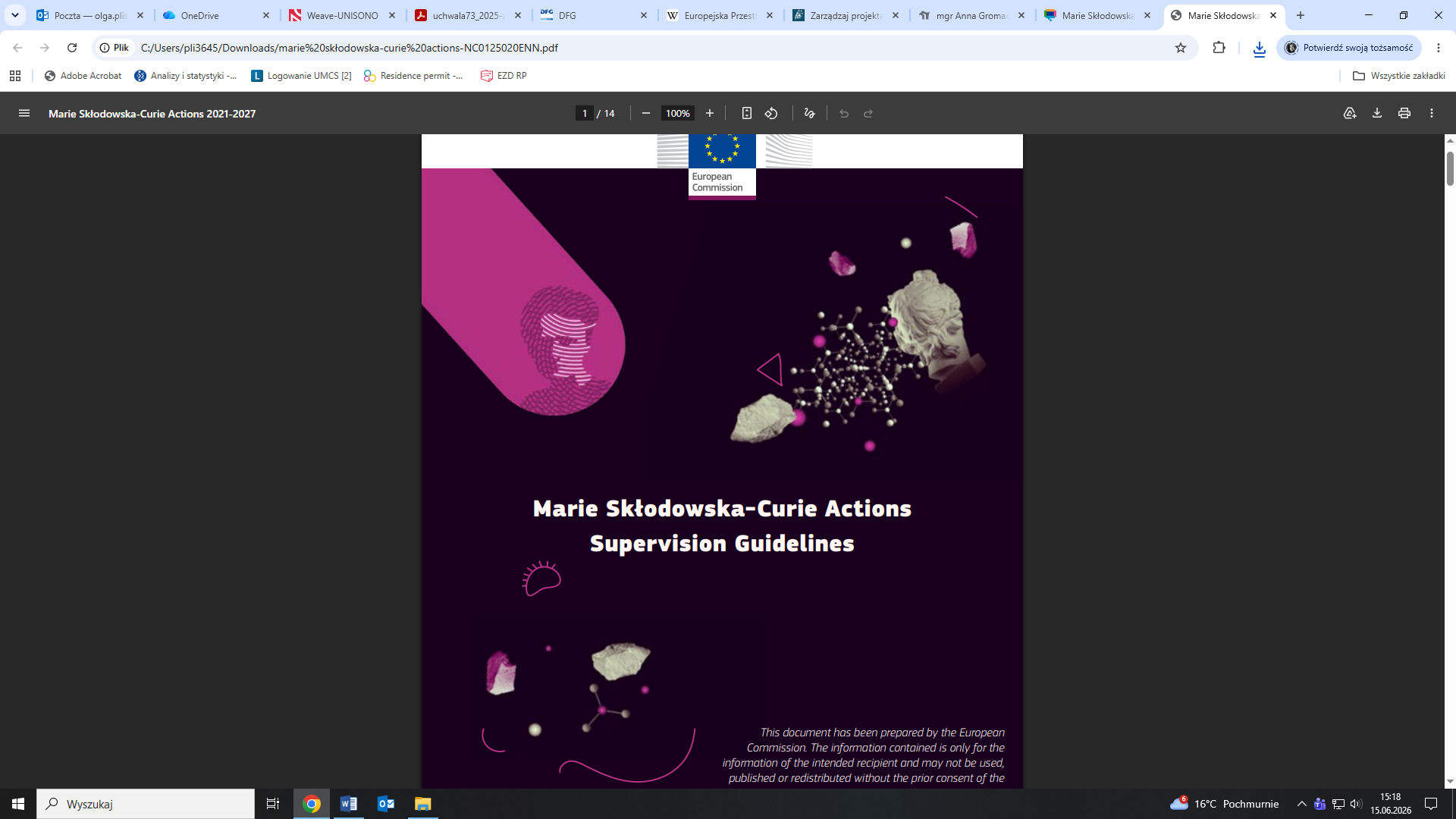This screenshot has height=819, width=1456.
Task: Download the PDF from viewer toolbar
Action: point(1377,114)
